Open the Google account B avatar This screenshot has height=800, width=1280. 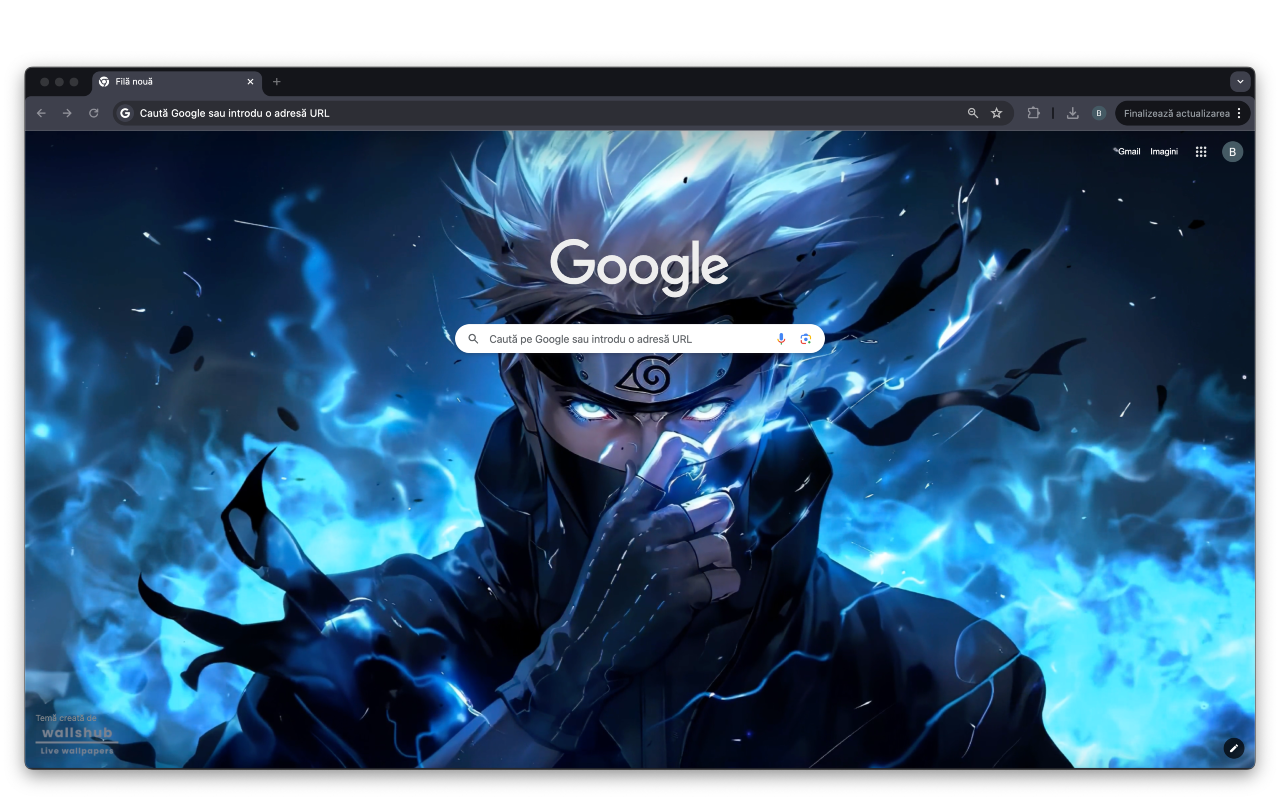[1233, 152]
